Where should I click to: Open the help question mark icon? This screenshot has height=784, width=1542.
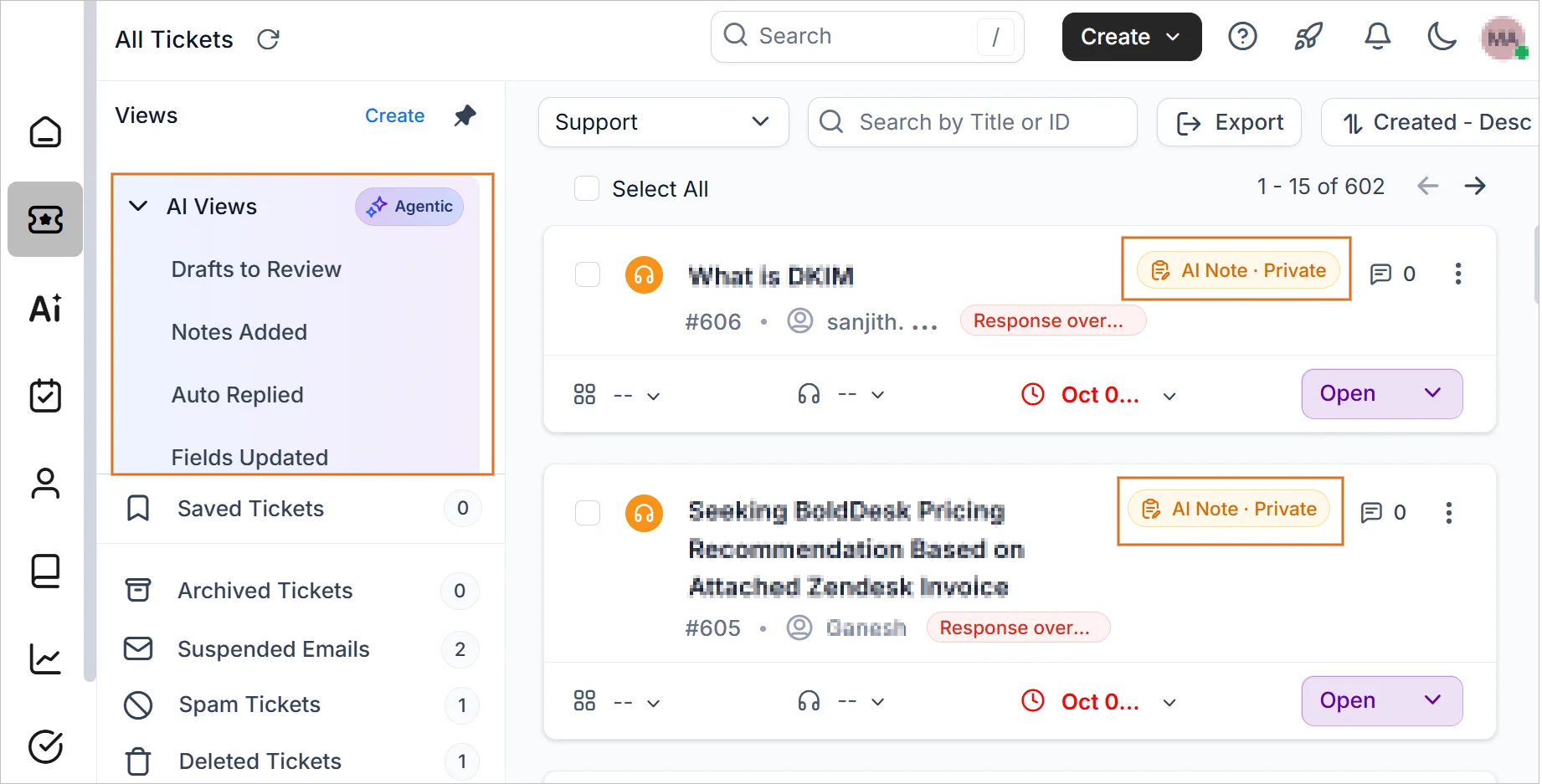tap(1242, 37)
